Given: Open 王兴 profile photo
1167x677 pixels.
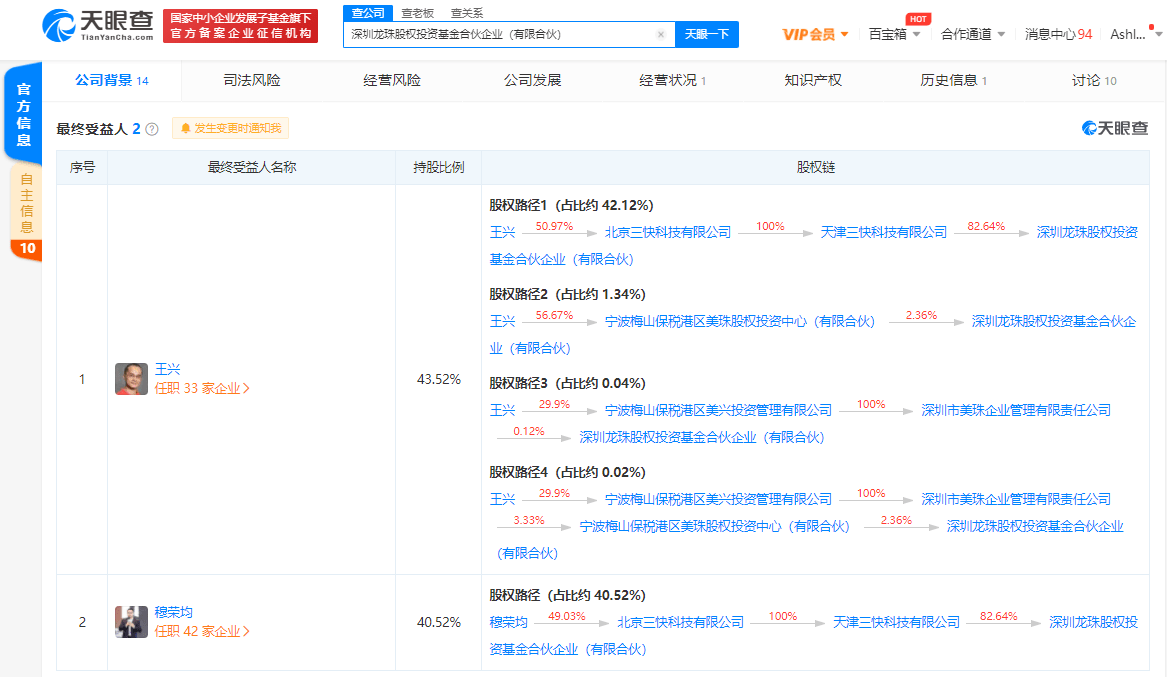Looking at the screenshot, I should 131,379.
